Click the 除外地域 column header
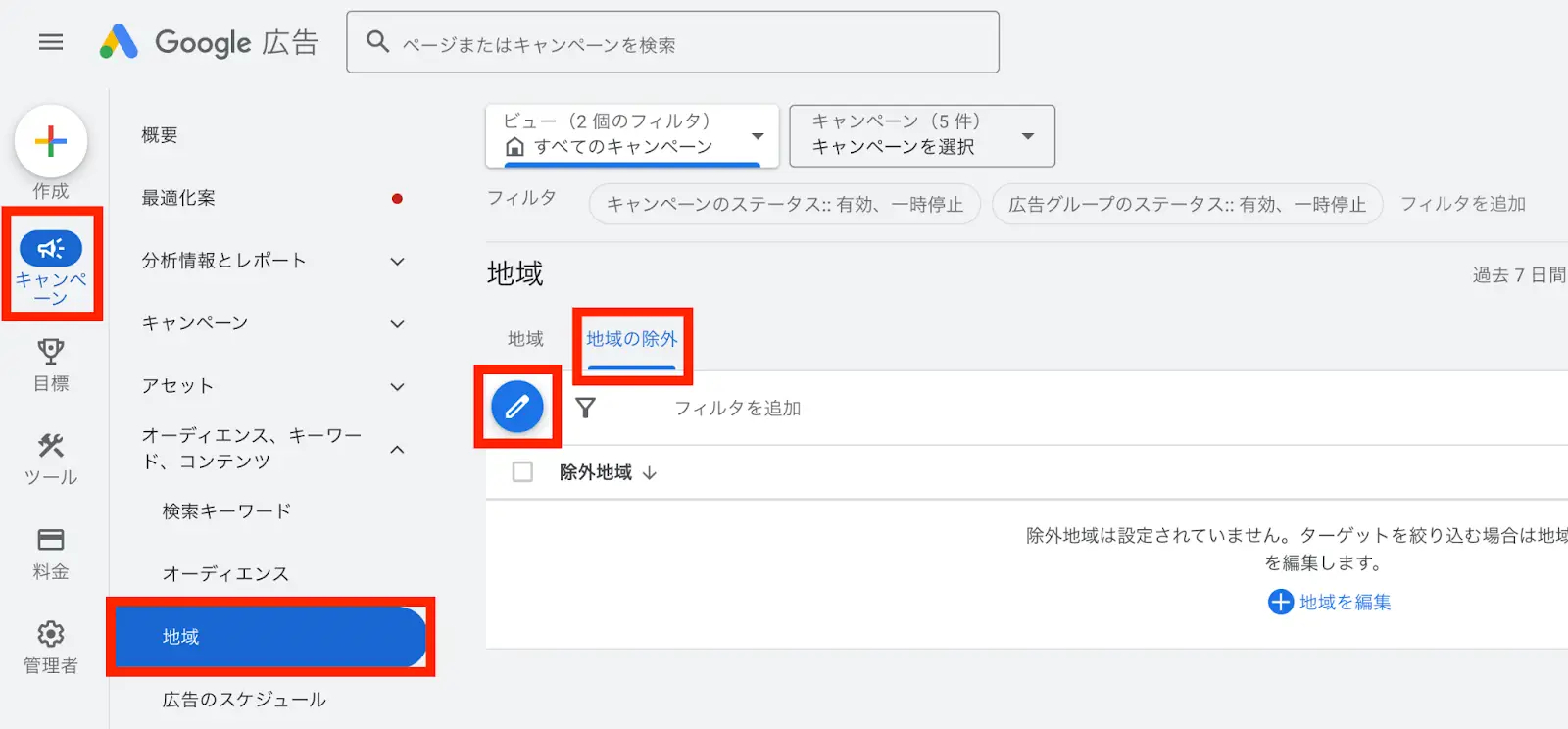The width and height of the screenshot is (1568, 729). pyautogui.click(x=596, y=472)
